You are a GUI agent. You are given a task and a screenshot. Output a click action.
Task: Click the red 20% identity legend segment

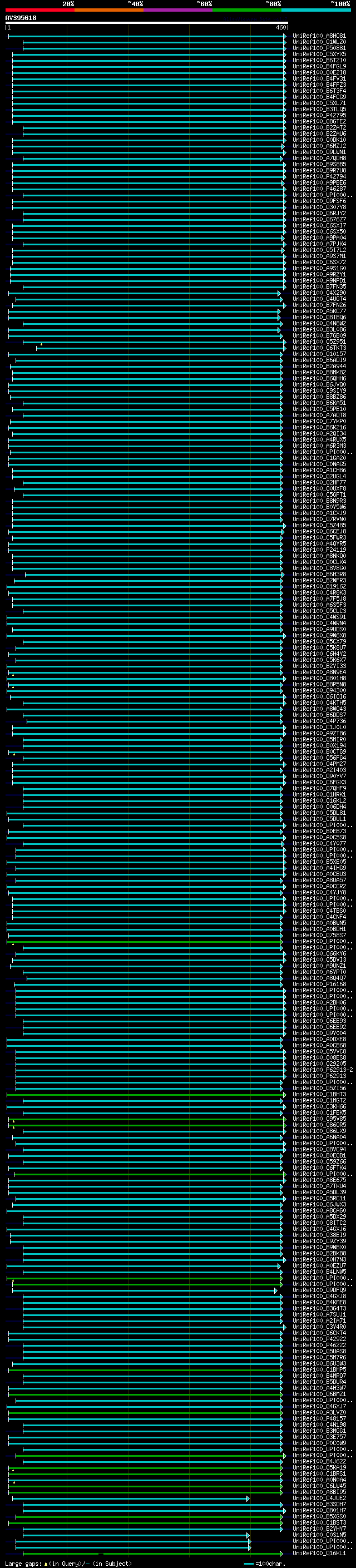(x=39, y=10)
